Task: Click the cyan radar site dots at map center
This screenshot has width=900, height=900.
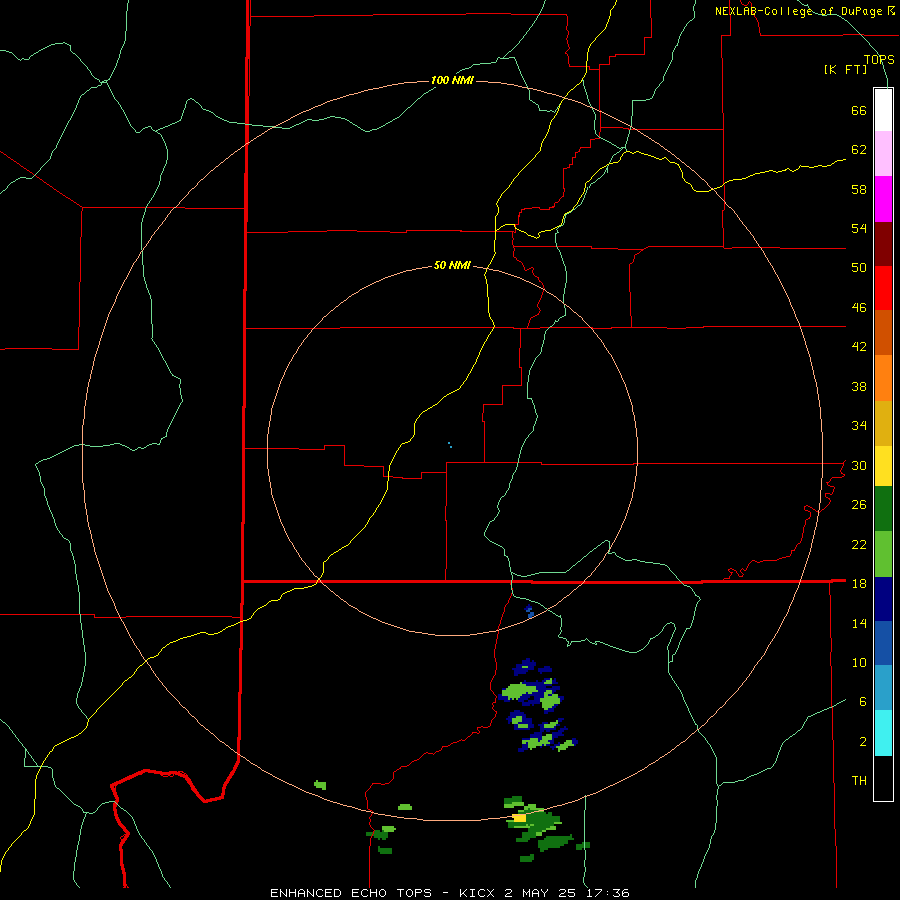Action: coord(450,445)
